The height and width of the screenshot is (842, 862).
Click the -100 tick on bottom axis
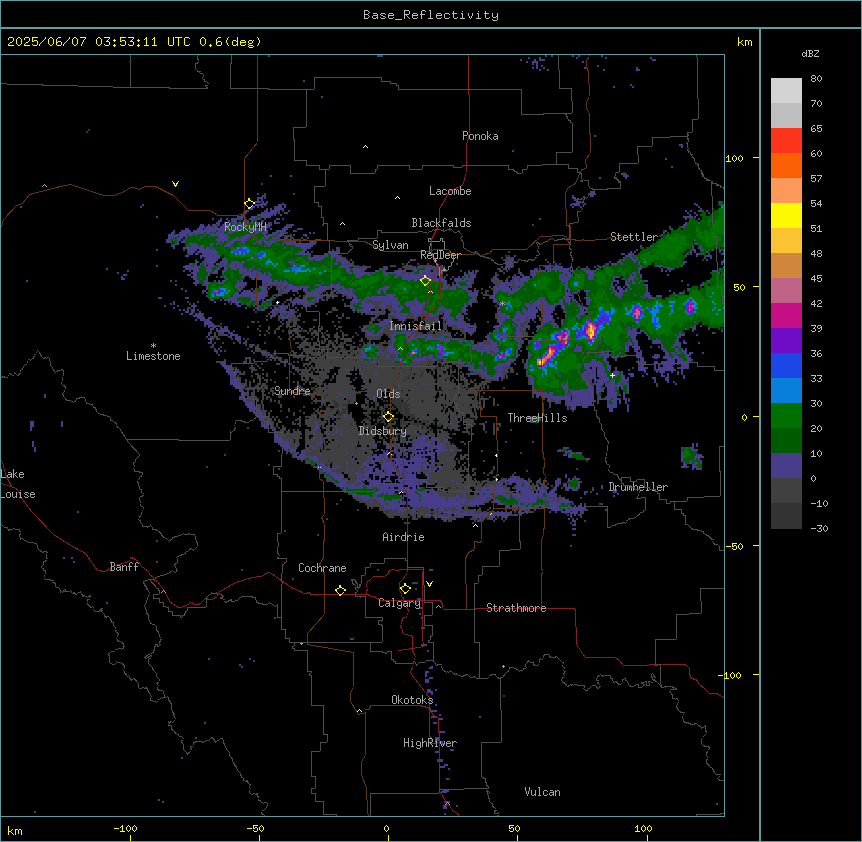[x=125, y=828]
